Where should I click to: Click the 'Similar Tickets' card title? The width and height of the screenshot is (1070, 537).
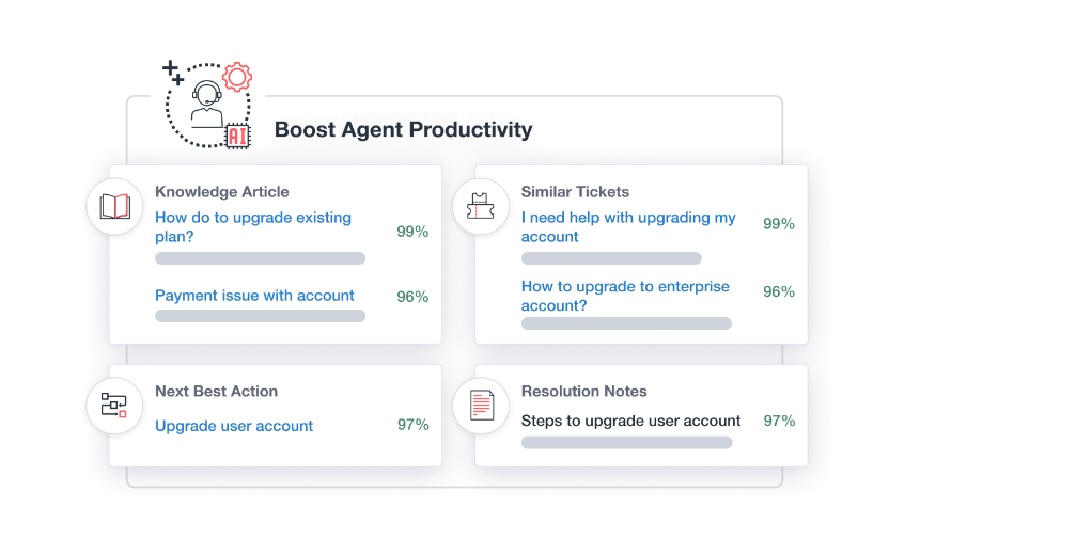pos(575,191)
